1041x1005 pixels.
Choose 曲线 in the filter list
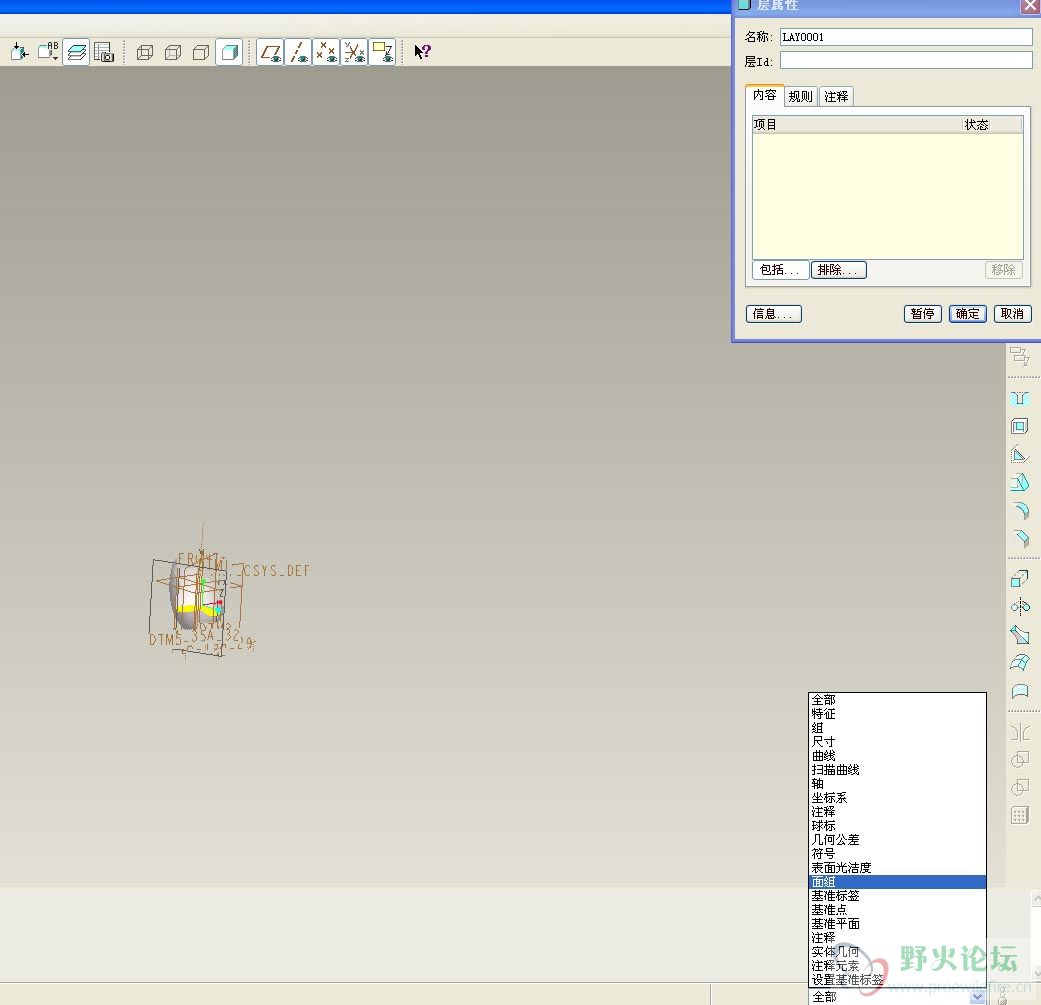click(x=897, y=755)
